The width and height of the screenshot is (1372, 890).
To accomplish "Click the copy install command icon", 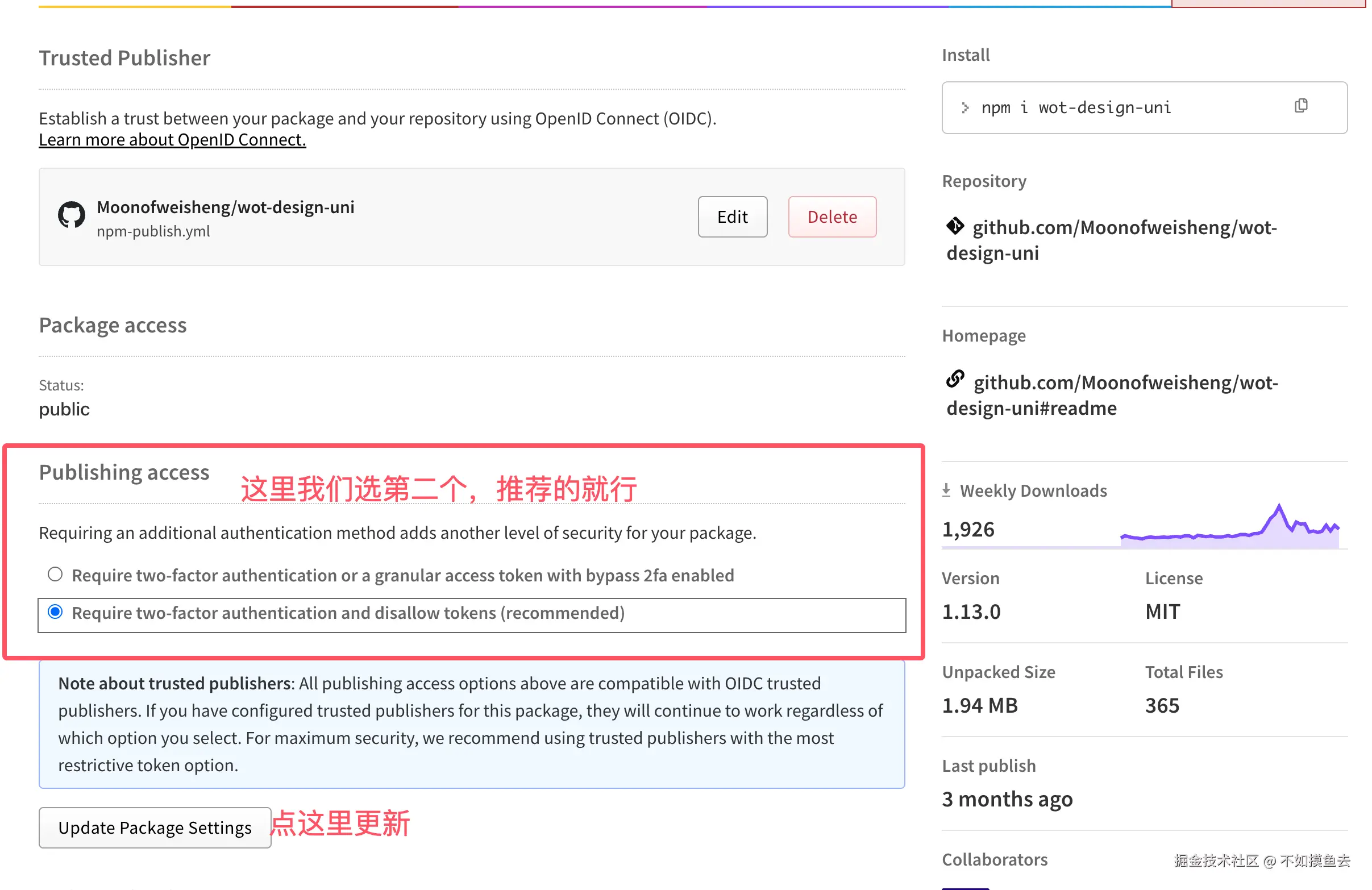I will tap(1300, 106).
